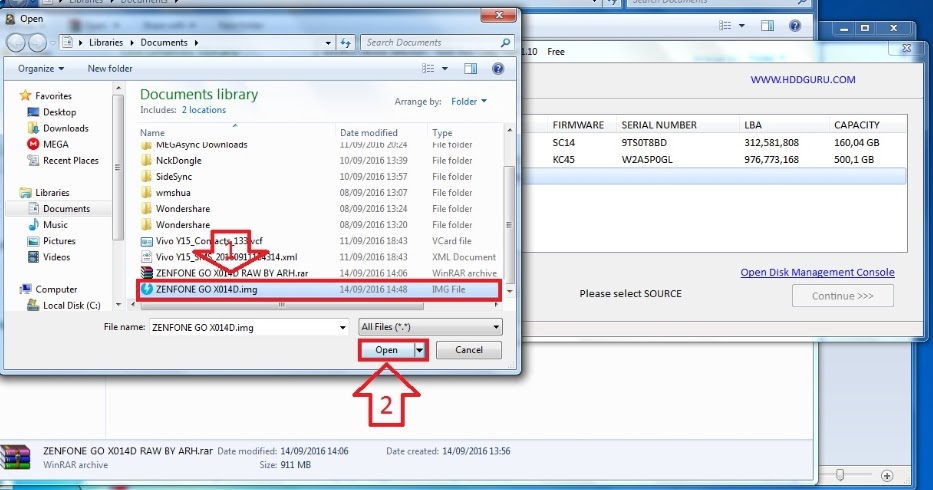Click the 2 locations link
The image size is (933, 490).
(203, 110)
